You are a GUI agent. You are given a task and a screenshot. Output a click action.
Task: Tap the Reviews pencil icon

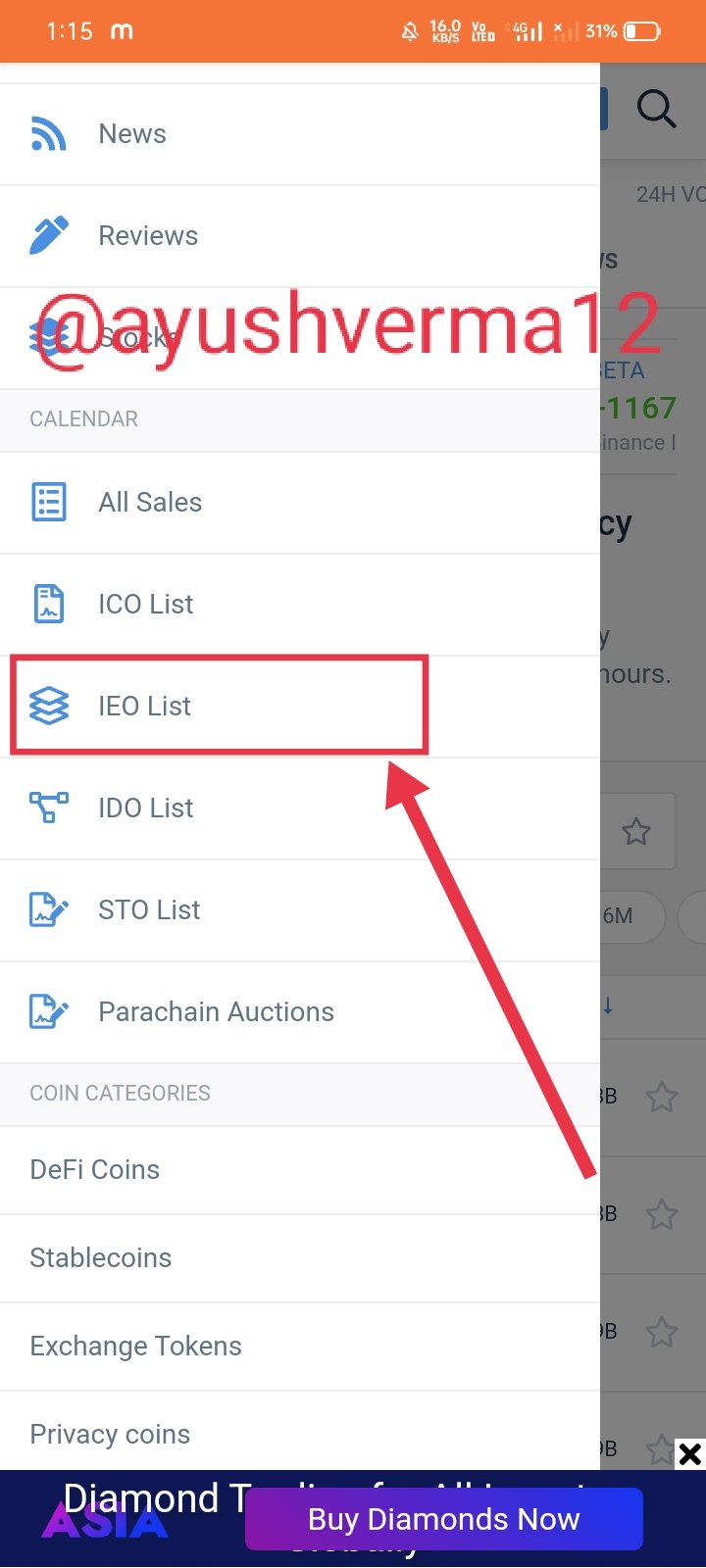(49, 235)
